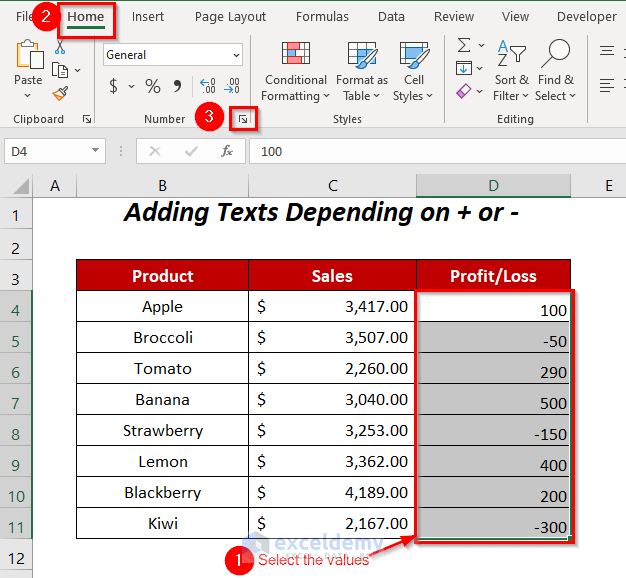Viewport: 626px width, 578px height.
Task: Switch to the Insert ribbon tab
Action: [x=148, y=17]
